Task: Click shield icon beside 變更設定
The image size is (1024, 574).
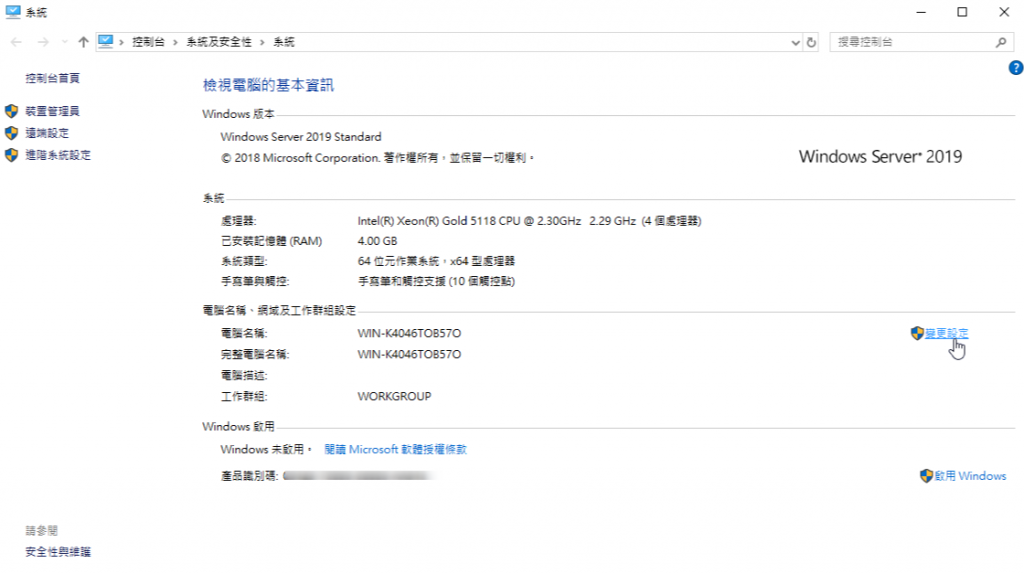Action: pyautogui.click(x=917, y=334)
